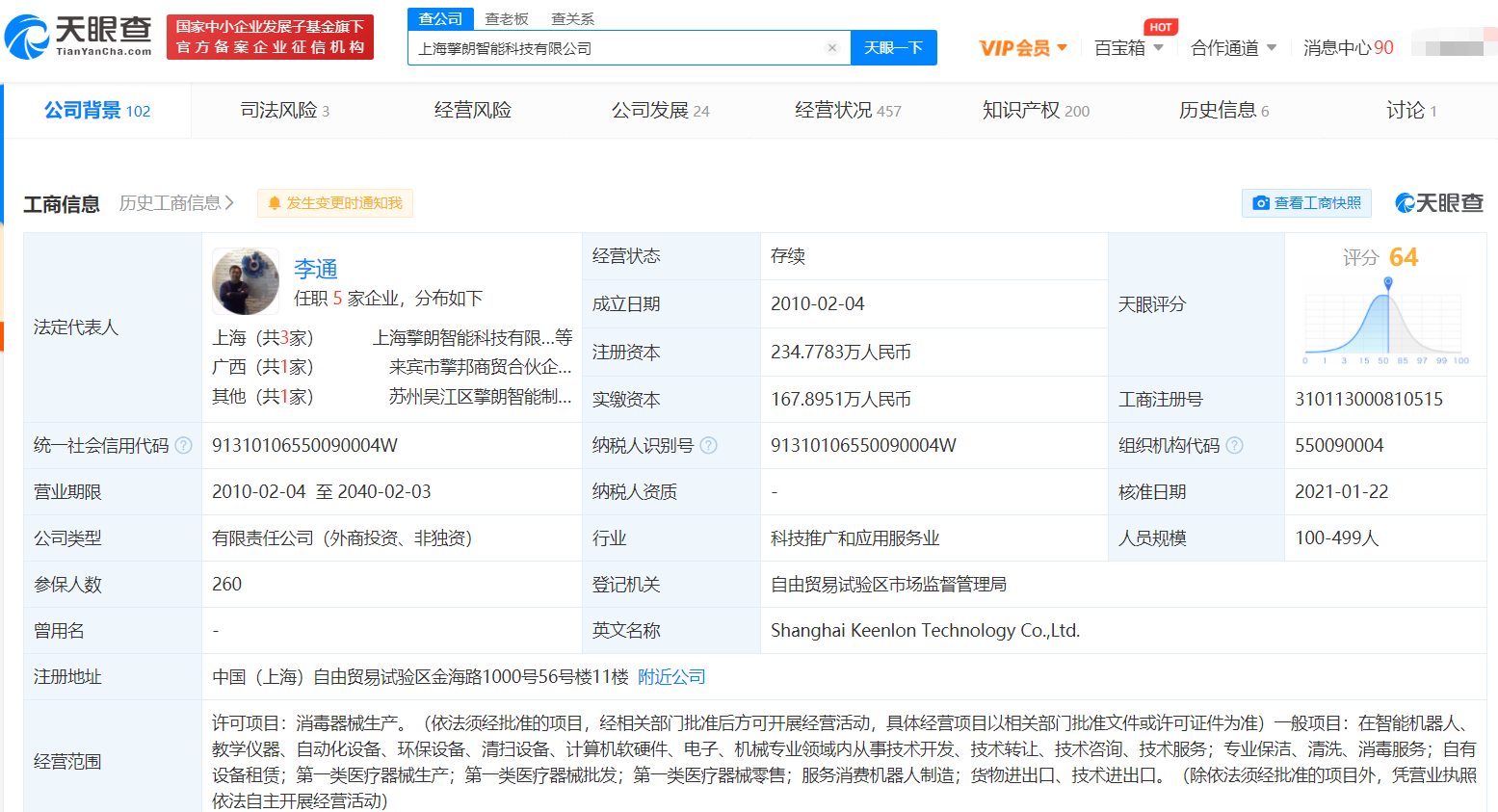This screenshot has width=1498, height=812.
Task: Click the English name Shanghai Keenlon Technology Co.,Ltd.
Action: 926,630
